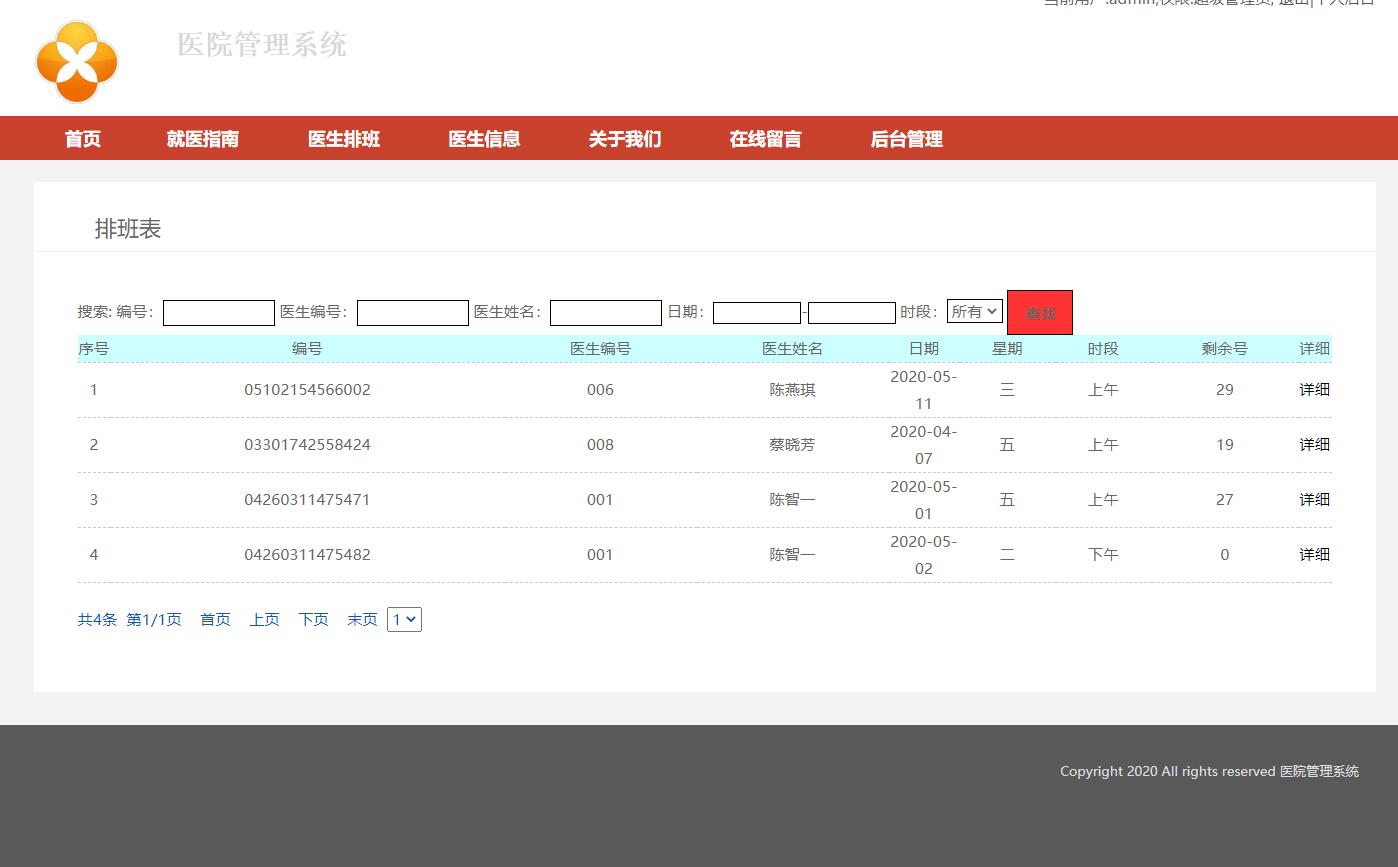The height and width of the screenshot is (867, 1398).
Task: Open 详细 for 蔡晓芳's row
Action: pos(1313,444)
